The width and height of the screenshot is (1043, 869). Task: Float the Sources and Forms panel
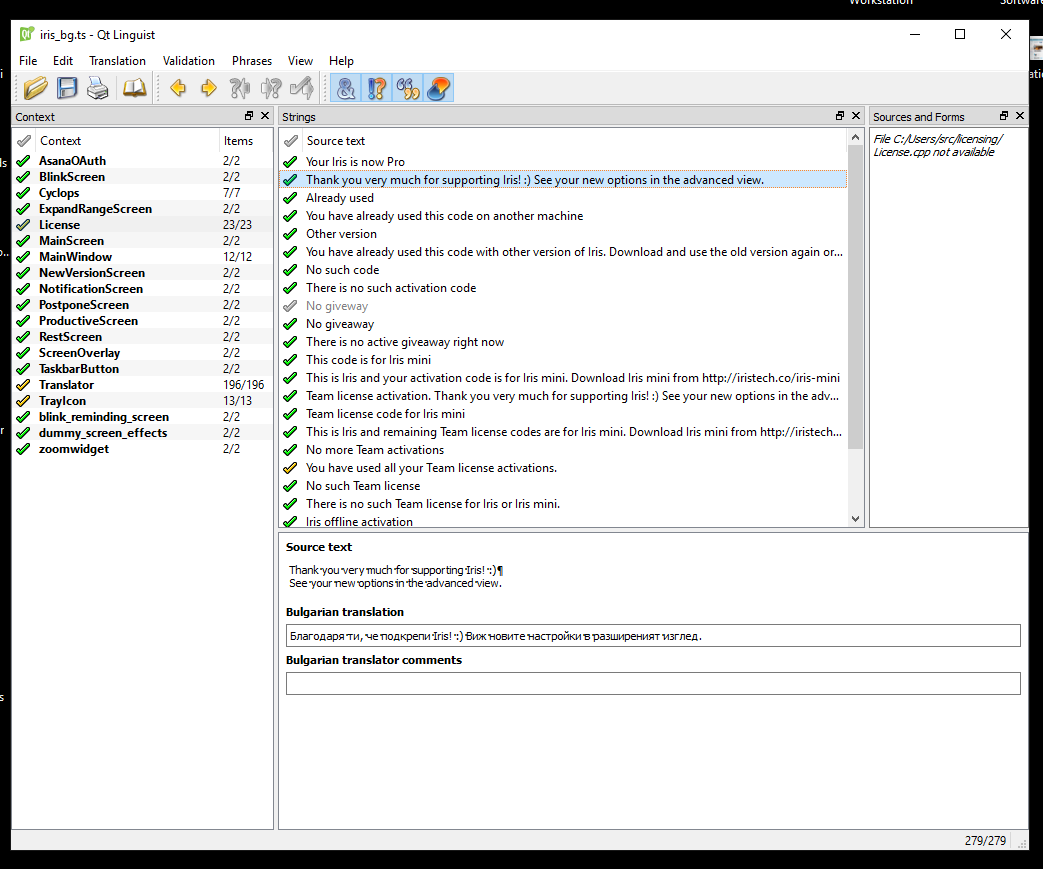(1004, 116)
